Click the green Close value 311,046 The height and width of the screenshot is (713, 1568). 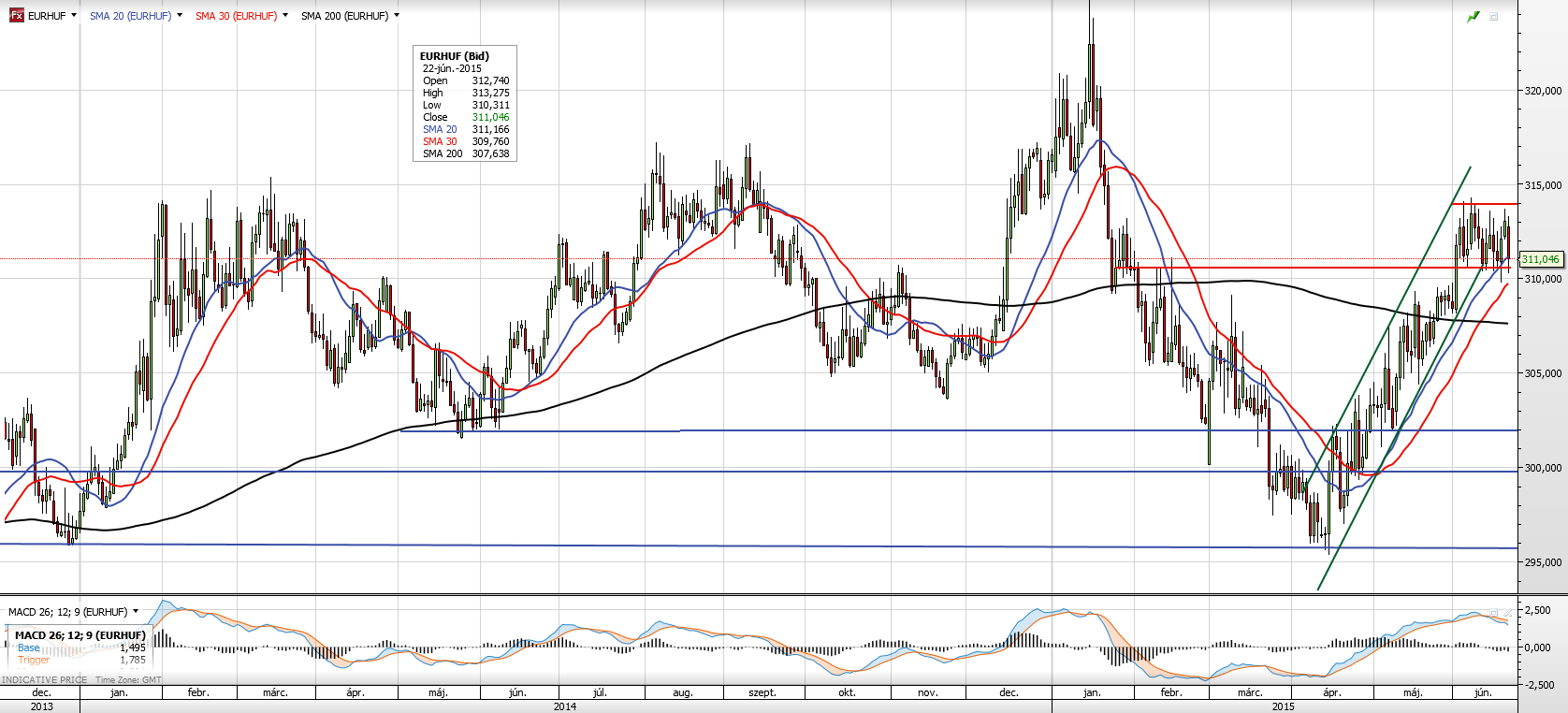(490, 117)
